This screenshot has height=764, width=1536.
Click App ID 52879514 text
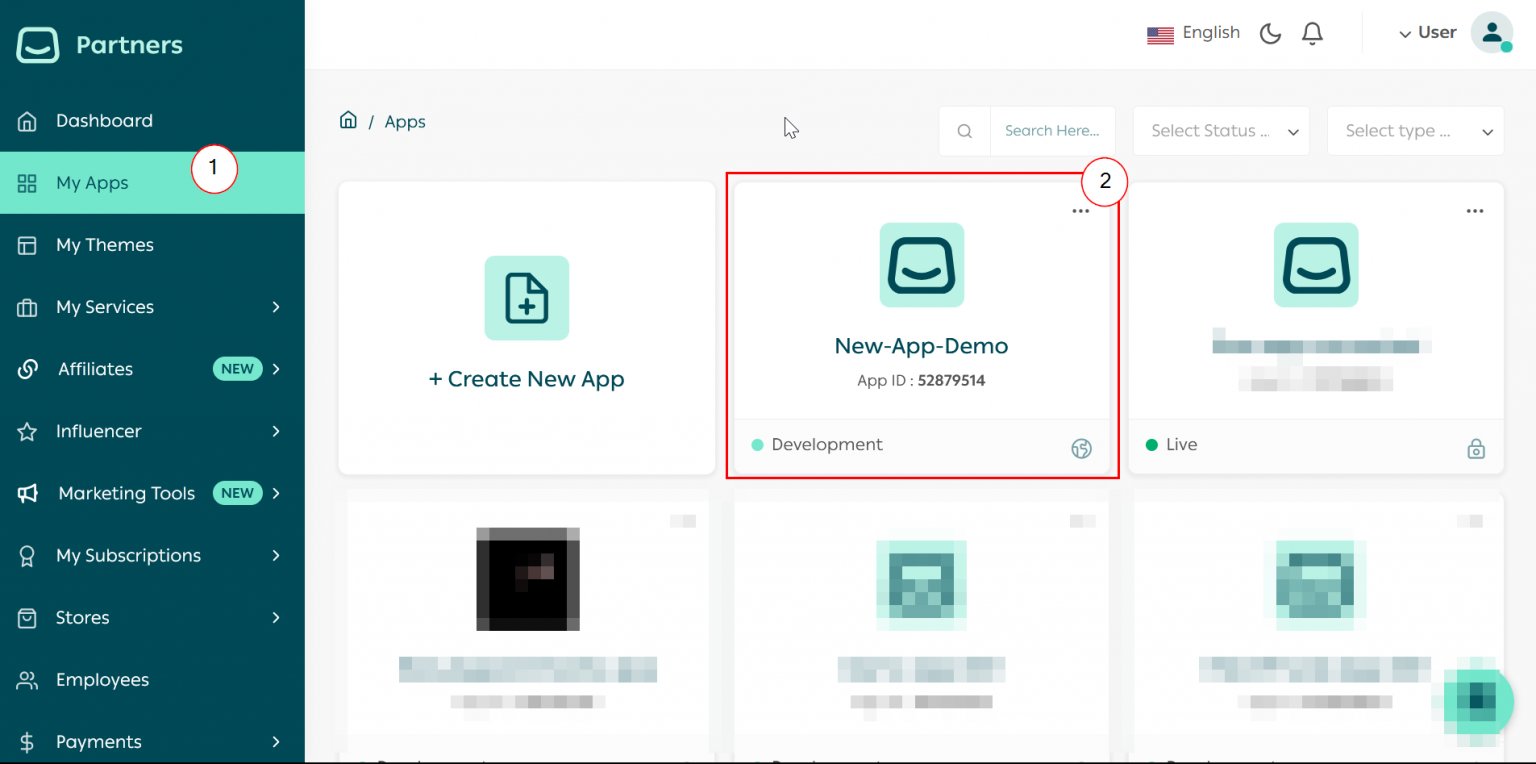(921, 381)
